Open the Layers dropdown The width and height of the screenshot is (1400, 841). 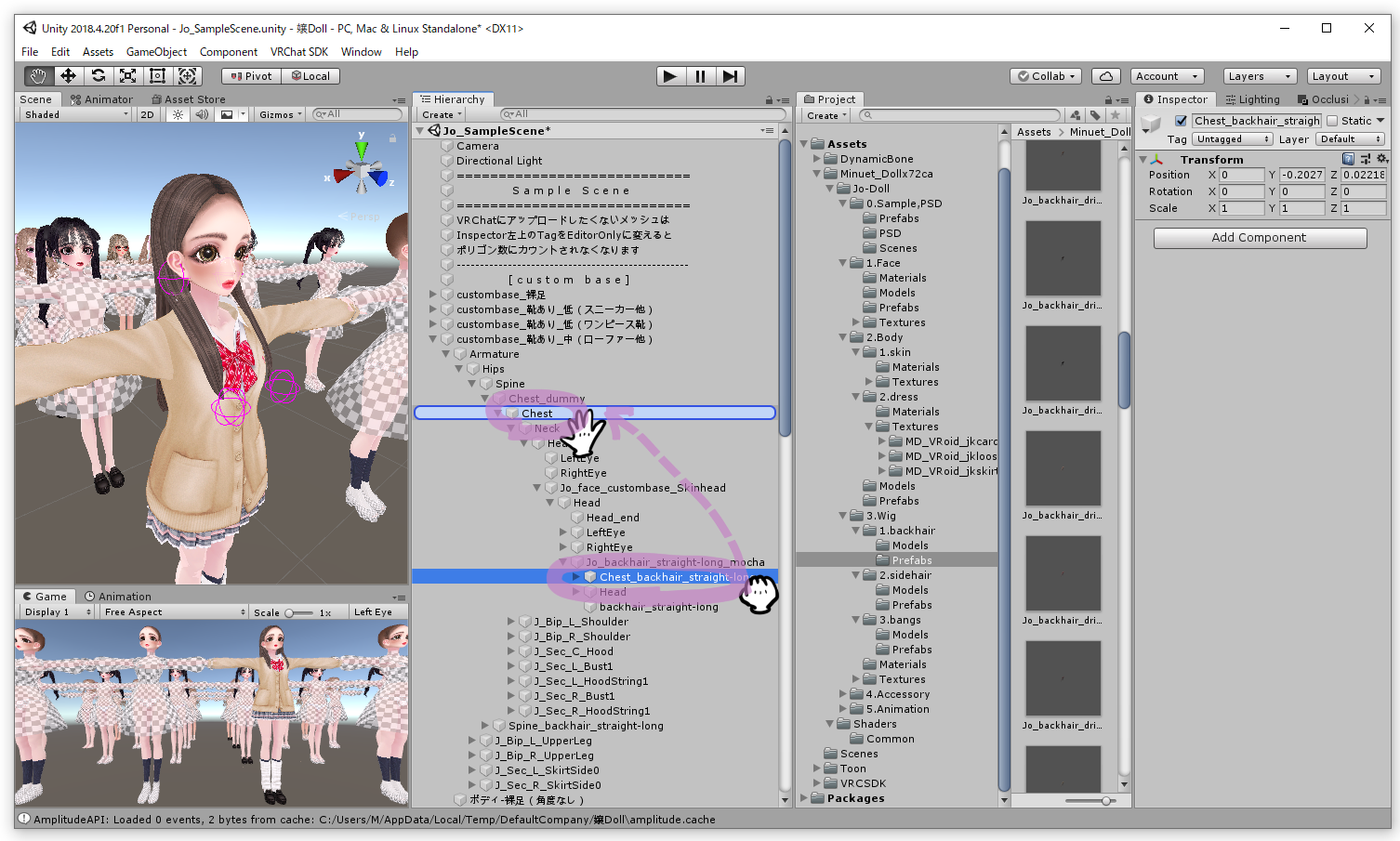[1260, 76]
